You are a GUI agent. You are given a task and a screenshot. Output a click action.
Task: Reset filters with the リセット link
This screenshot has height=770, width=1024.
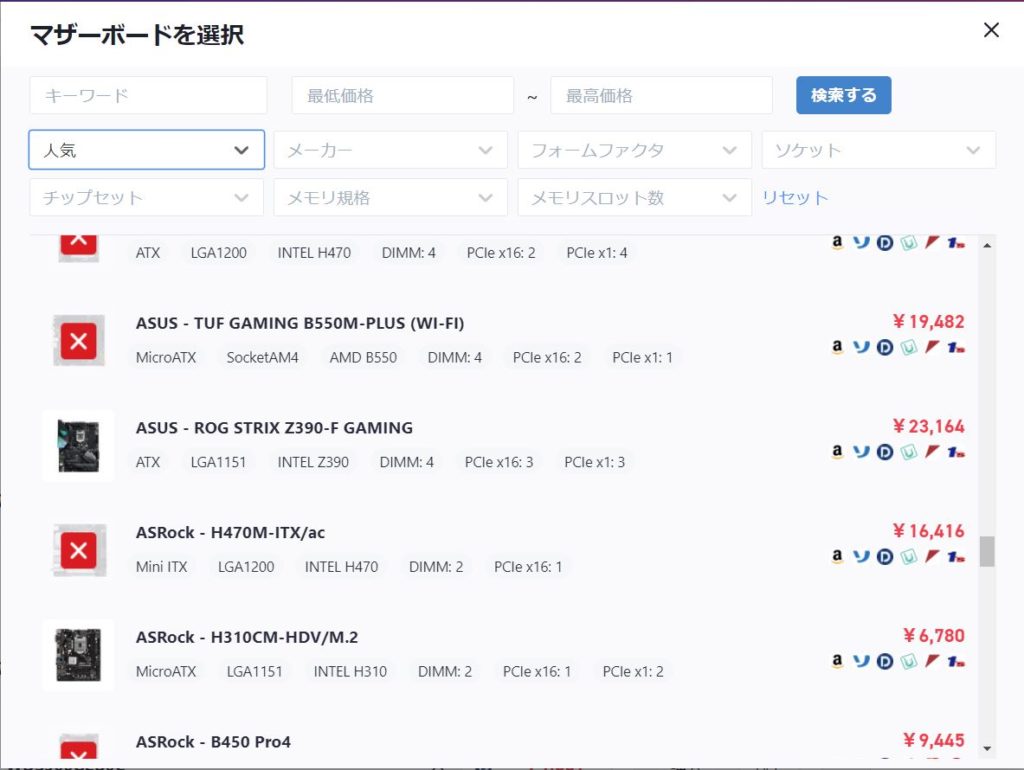(x=795, y=197)
